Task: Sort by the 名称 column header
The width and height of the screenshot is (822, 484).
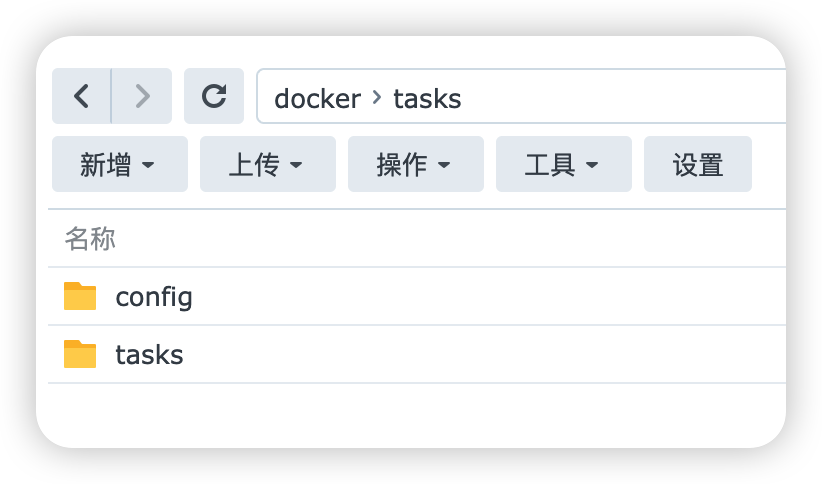Action: click(90, 238)
